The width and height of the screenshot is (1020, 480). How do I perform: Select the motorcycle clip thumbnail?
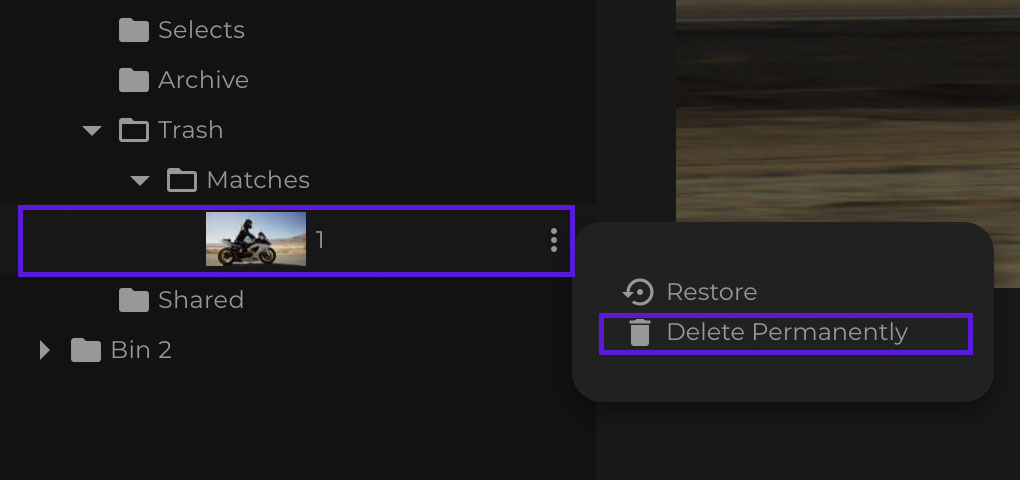(256, 239)
